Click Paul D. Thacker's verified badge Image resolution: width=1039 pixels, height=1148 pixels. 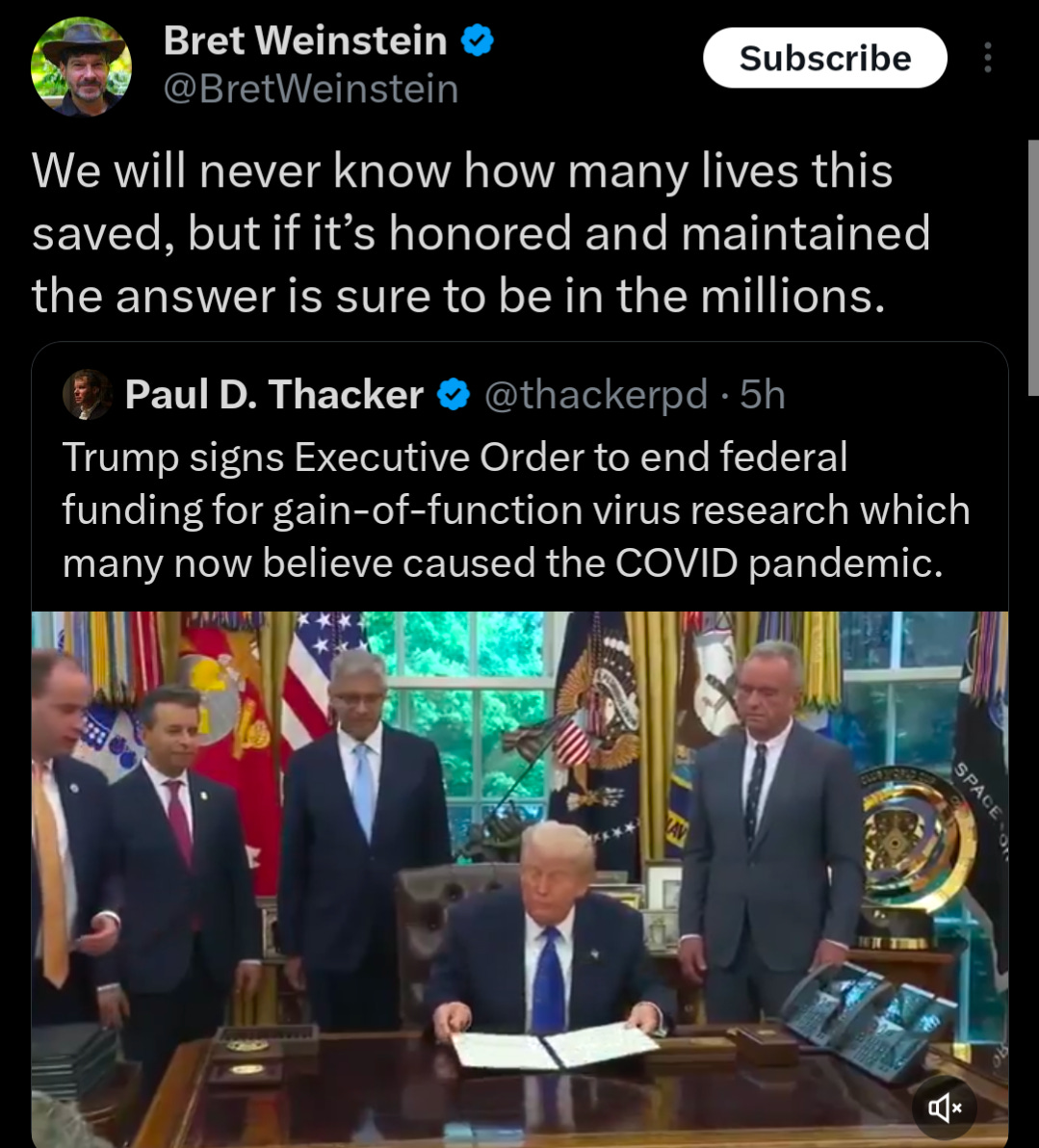[x=454, y=396]
